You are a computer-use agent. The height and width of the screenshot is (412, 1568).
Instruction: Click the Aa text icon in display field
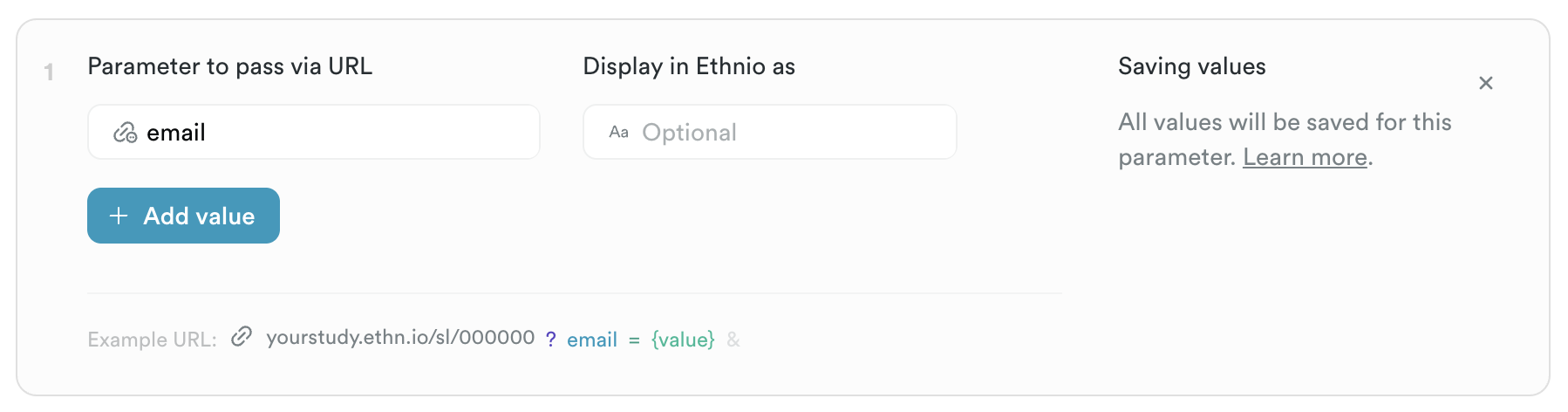tap(618, 133)
